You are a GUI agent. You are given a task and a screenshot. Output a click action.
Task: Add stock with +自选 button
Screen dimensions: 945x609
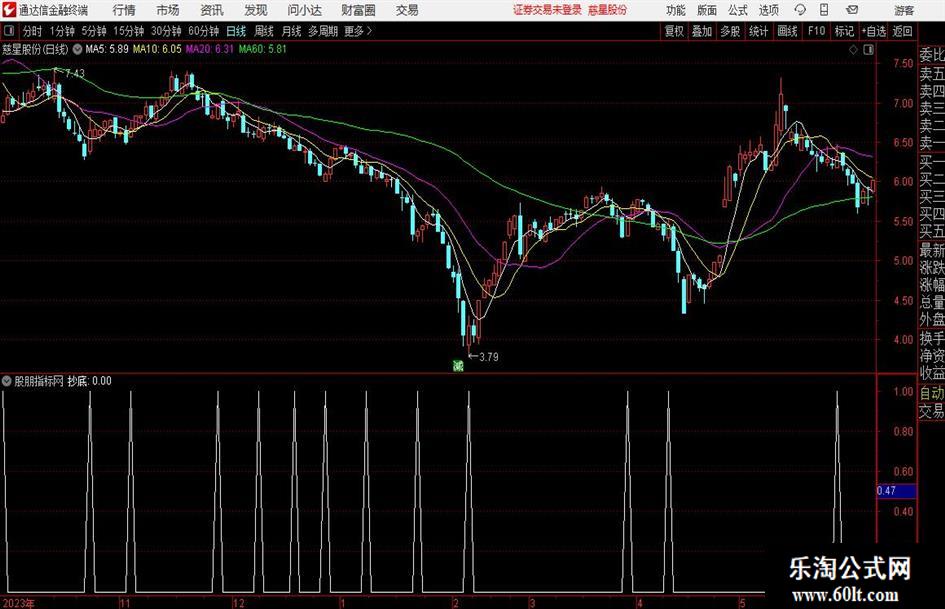873,31
